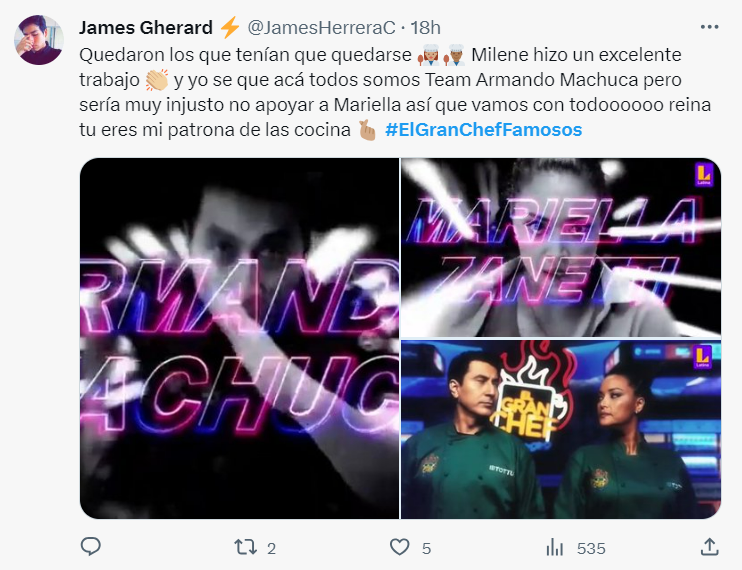
Task: Click the retweet count showing 2
Action: coord(271,548)
